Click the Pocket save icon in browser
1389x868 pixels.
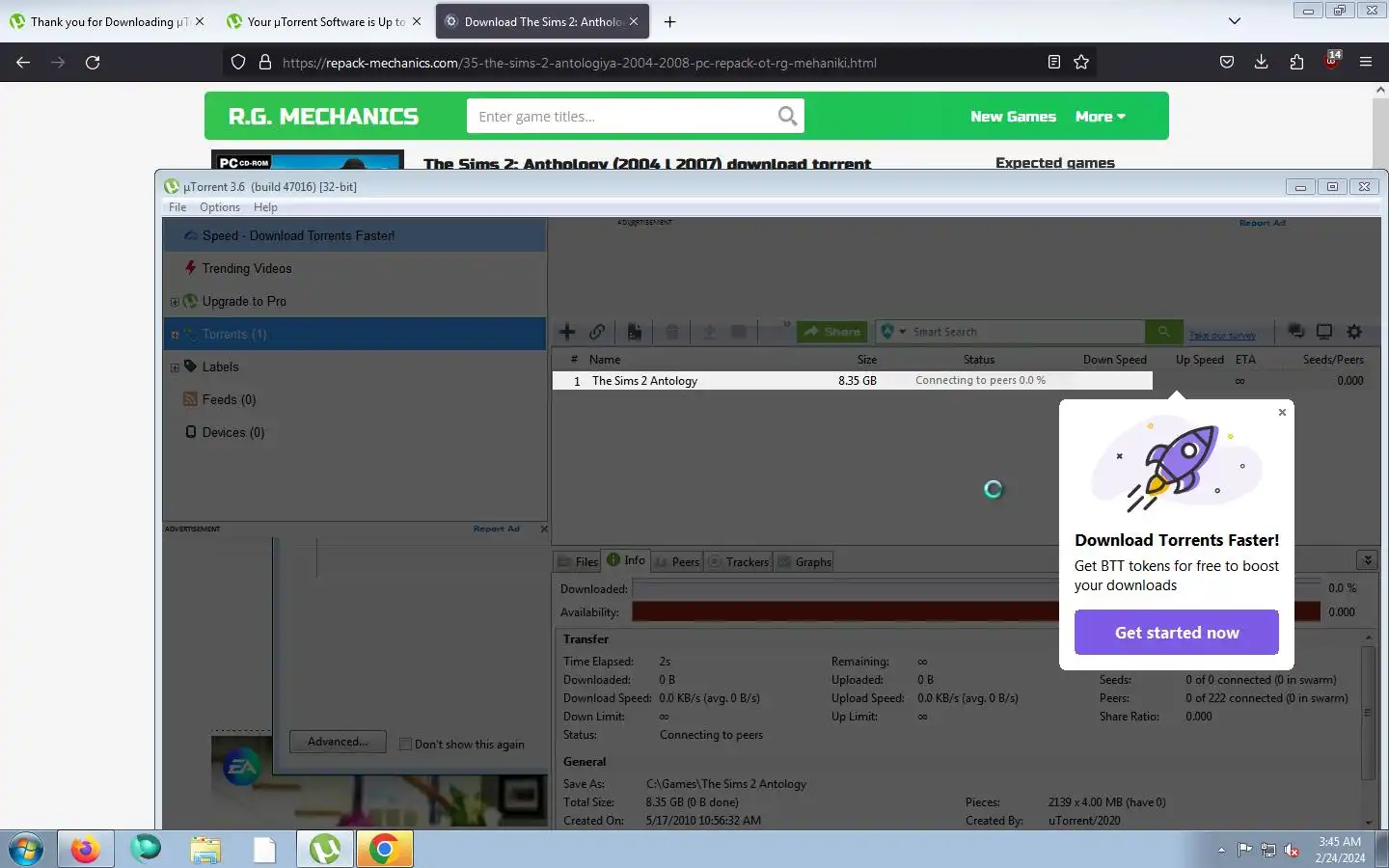tap(1227, 63)
